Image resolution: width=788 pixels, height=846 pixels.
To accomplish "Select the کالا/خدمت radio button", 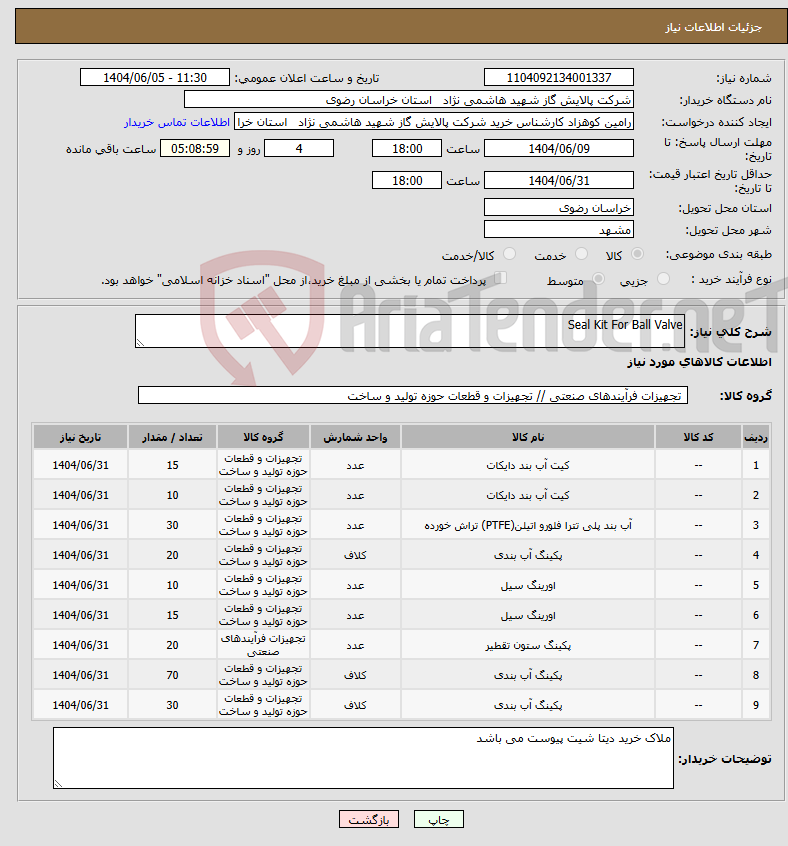I will [509, 254].
